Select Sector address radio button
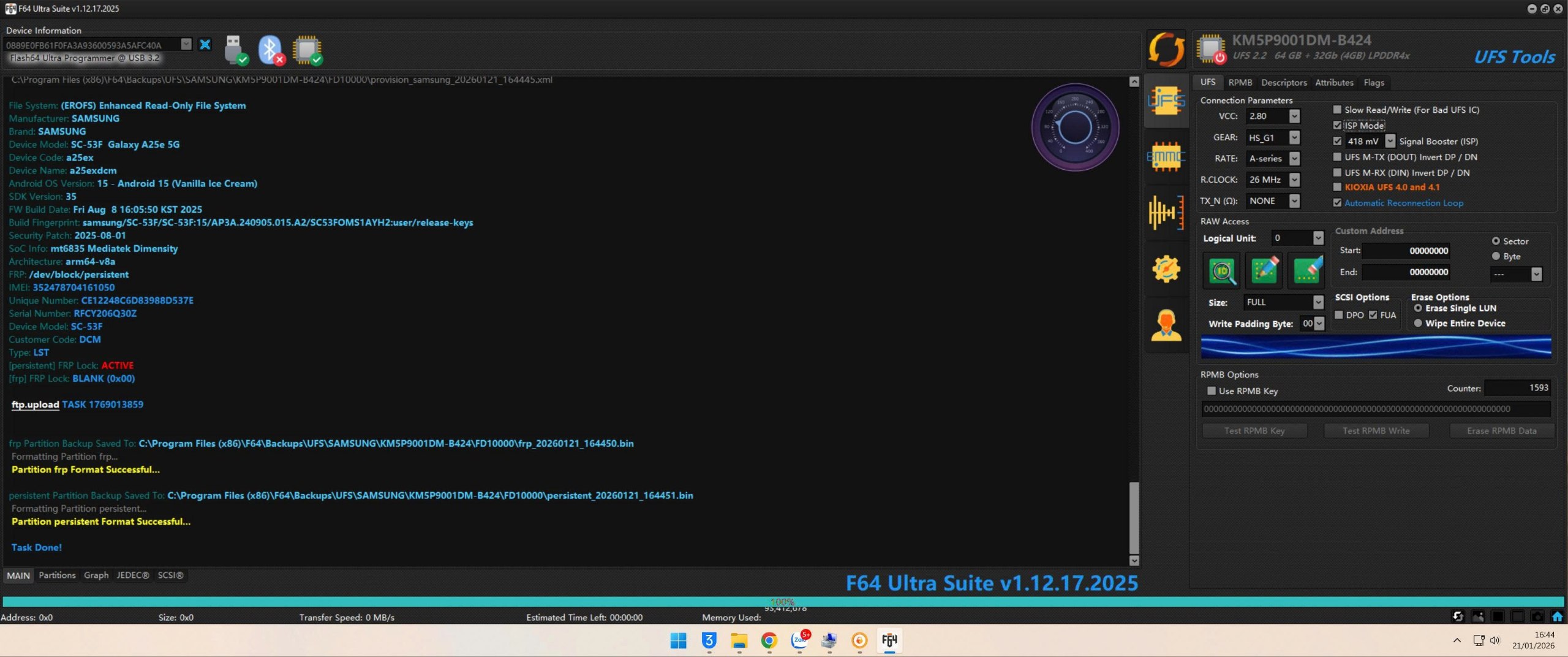The image size is (1568, 657). click(x=1496, y=241)
